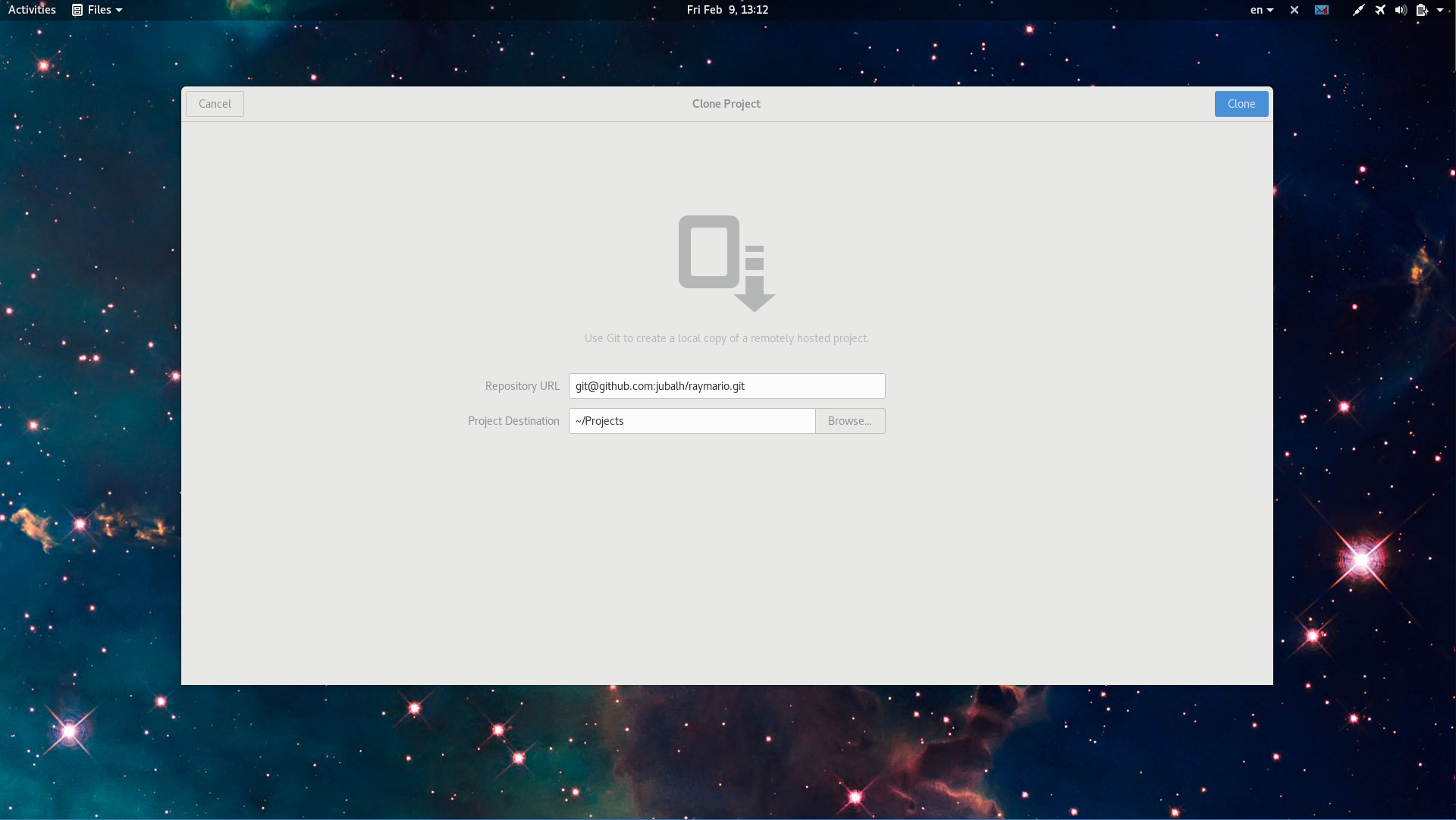The height and width of the screenshot is (820, 1456).
Task: Click the Browse... button for destination
Action: pos(850,421)
